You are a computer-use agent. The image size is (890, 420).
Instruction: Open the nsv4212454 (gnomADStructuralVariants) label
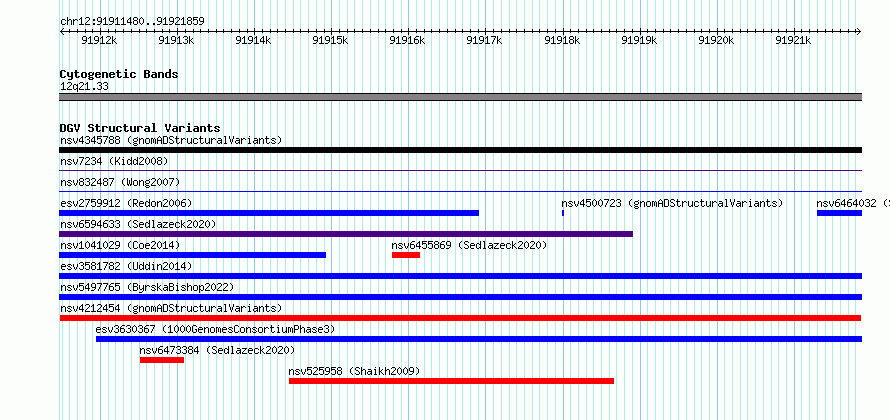171,308
